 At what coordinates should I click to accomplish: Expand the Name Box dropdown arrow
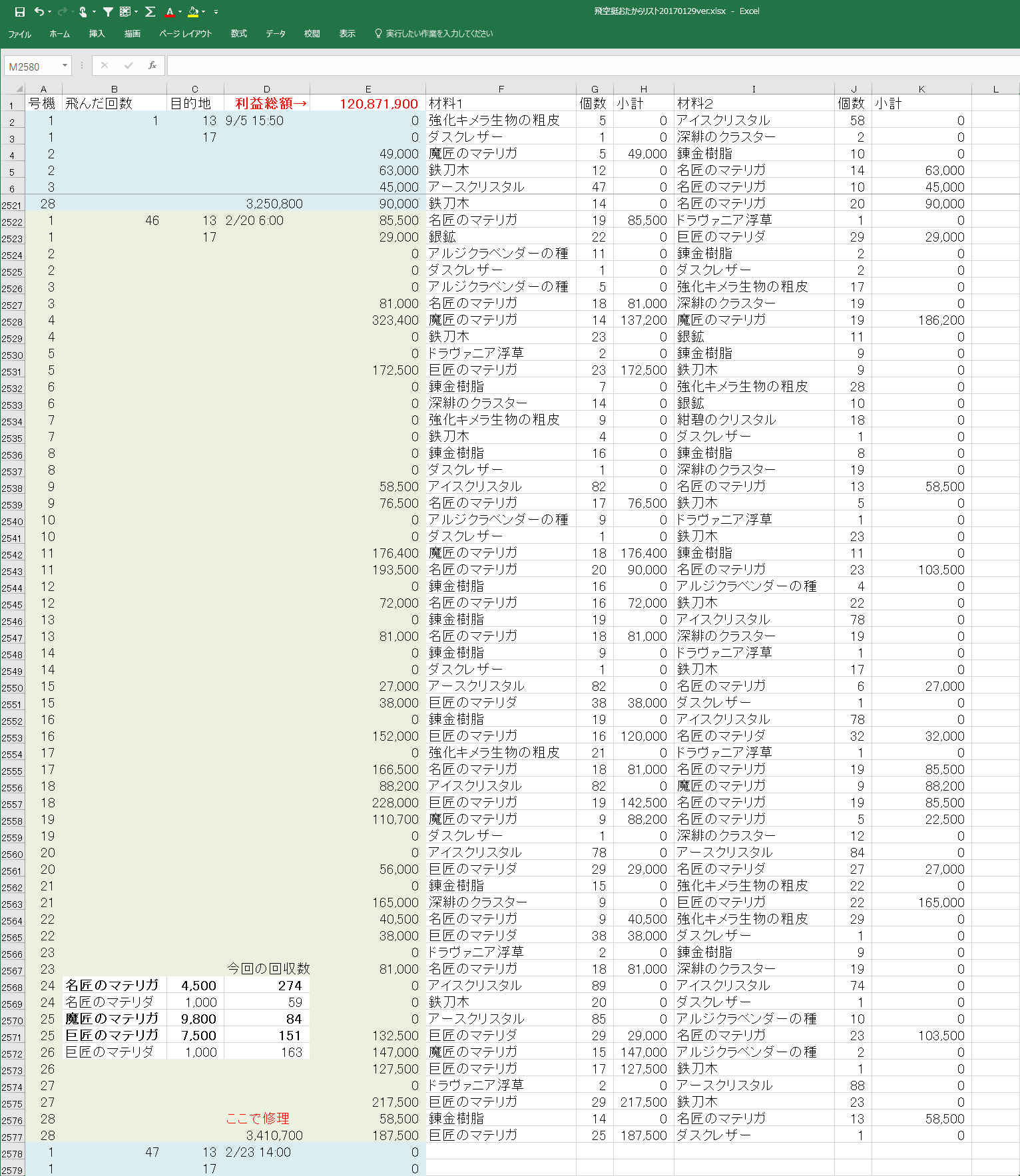click(65, 66)
